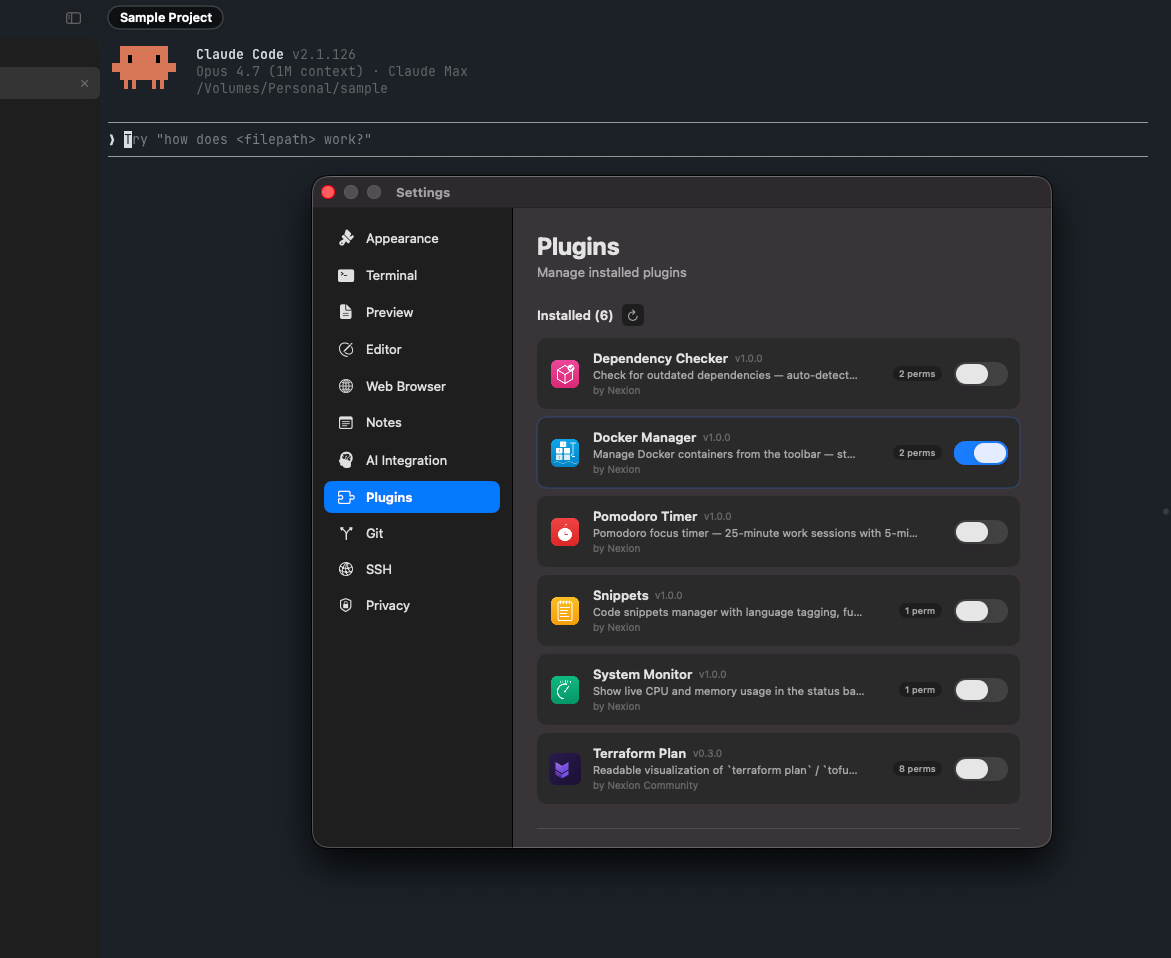Click the Notes list icon
This screenshot has height=958, width=1171.
346,423
